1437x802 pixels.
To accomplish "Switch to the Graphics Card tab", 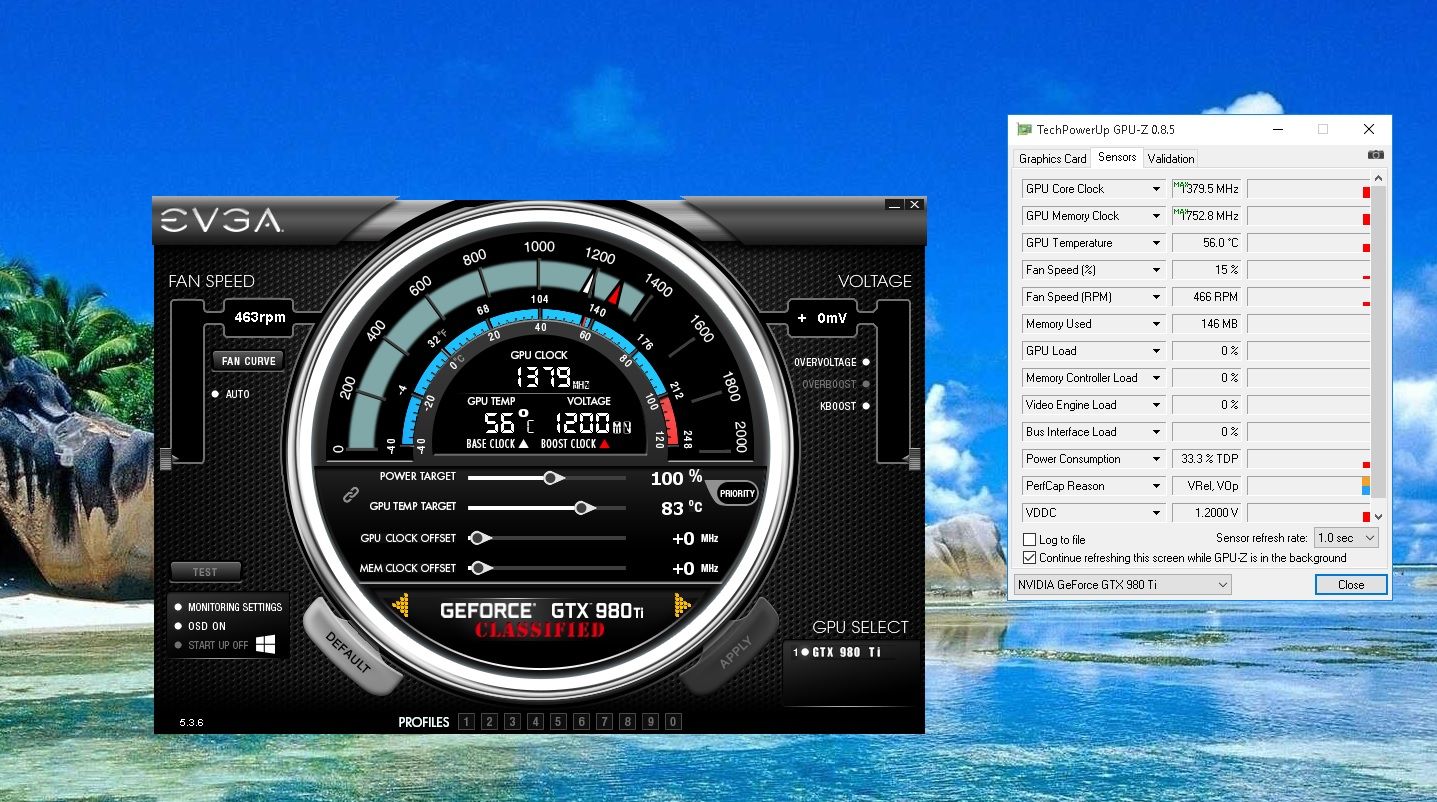I will 1052,158.
